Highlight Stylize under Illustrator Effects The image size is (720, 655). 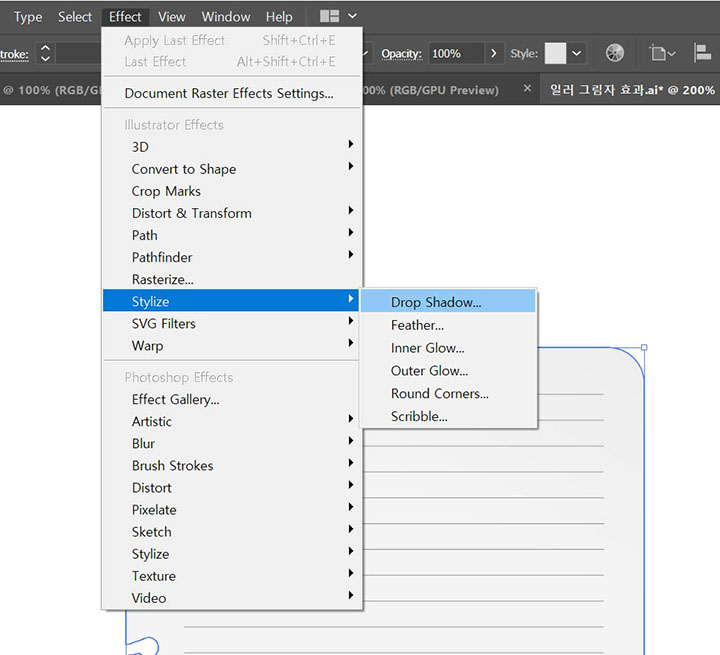tap(232, 301)
